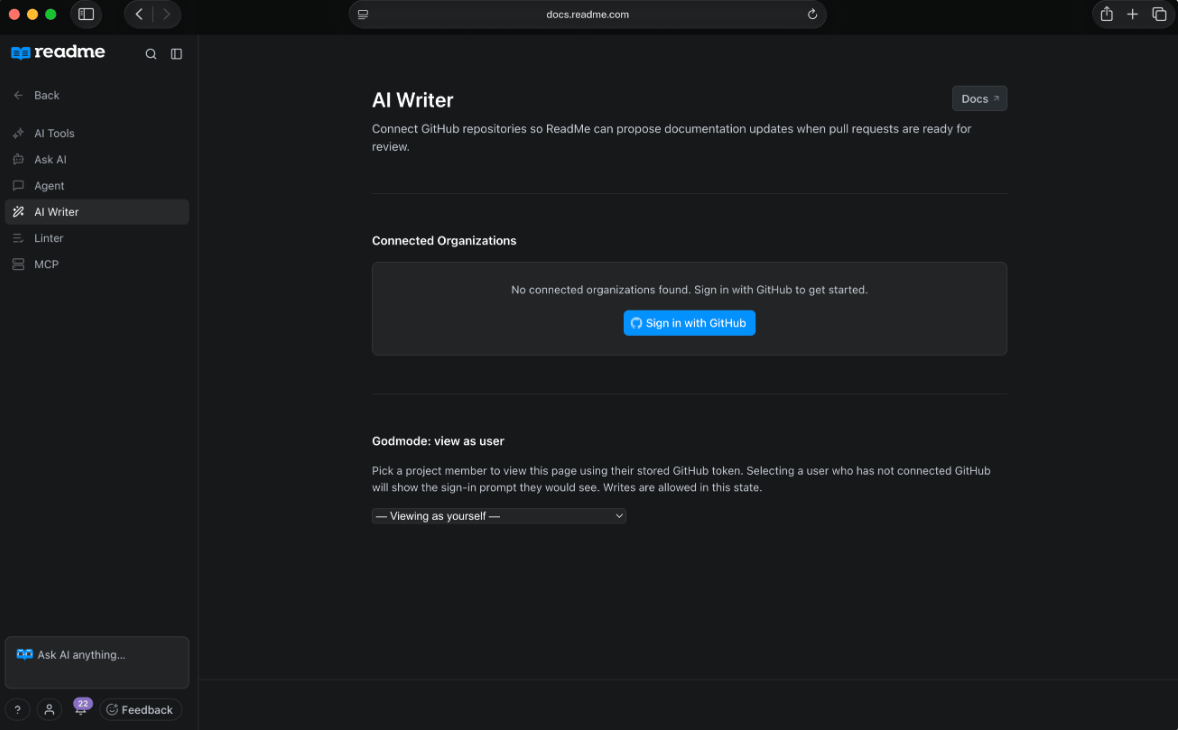Click AI Writer wand icon
The image size is (1178, 730).
click(x=19, y=212)
